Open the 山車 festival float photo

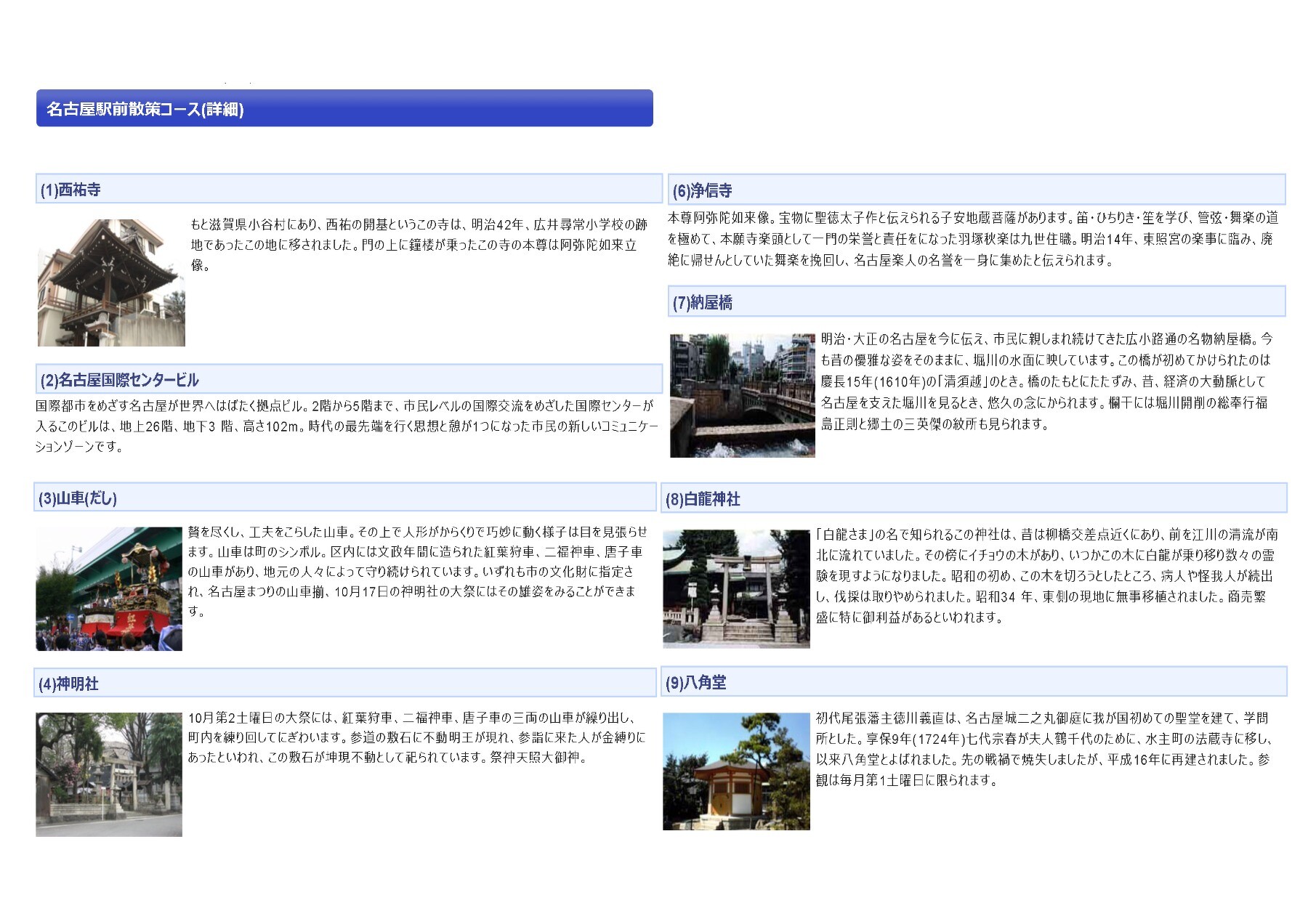pos(109,588)
